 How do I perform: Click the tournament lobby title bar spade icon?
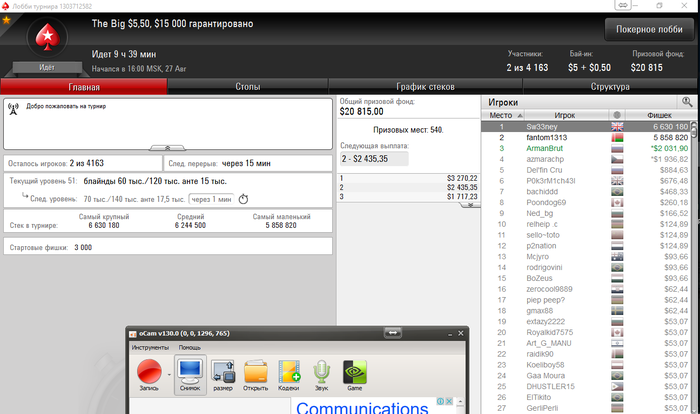5,6
